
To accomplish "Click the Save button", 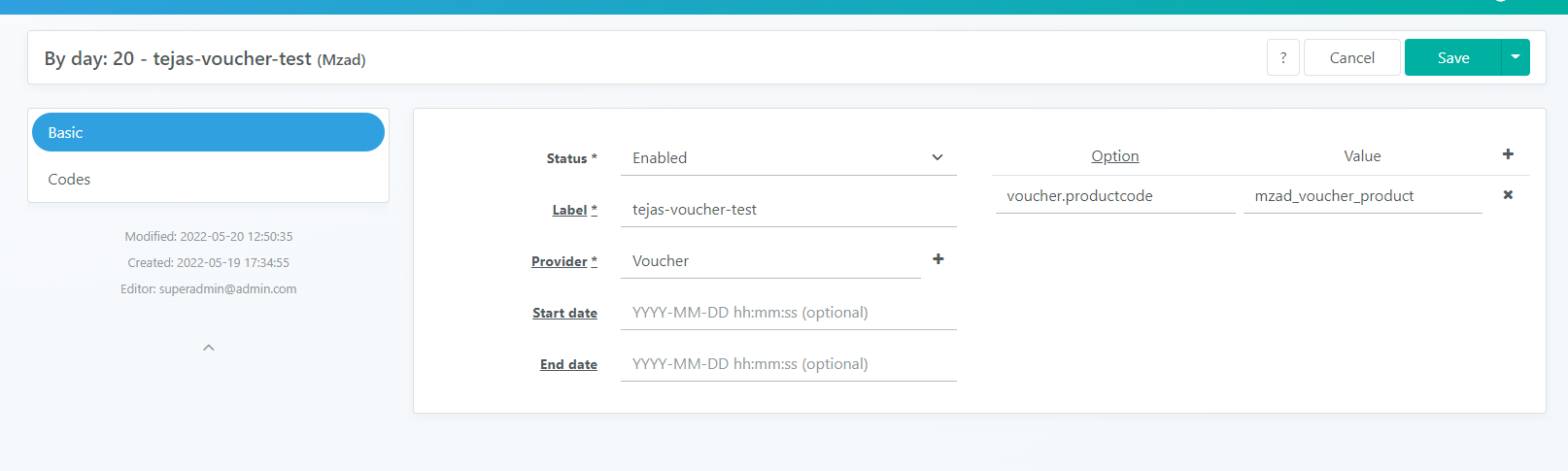I will (x=1453, y=57).
